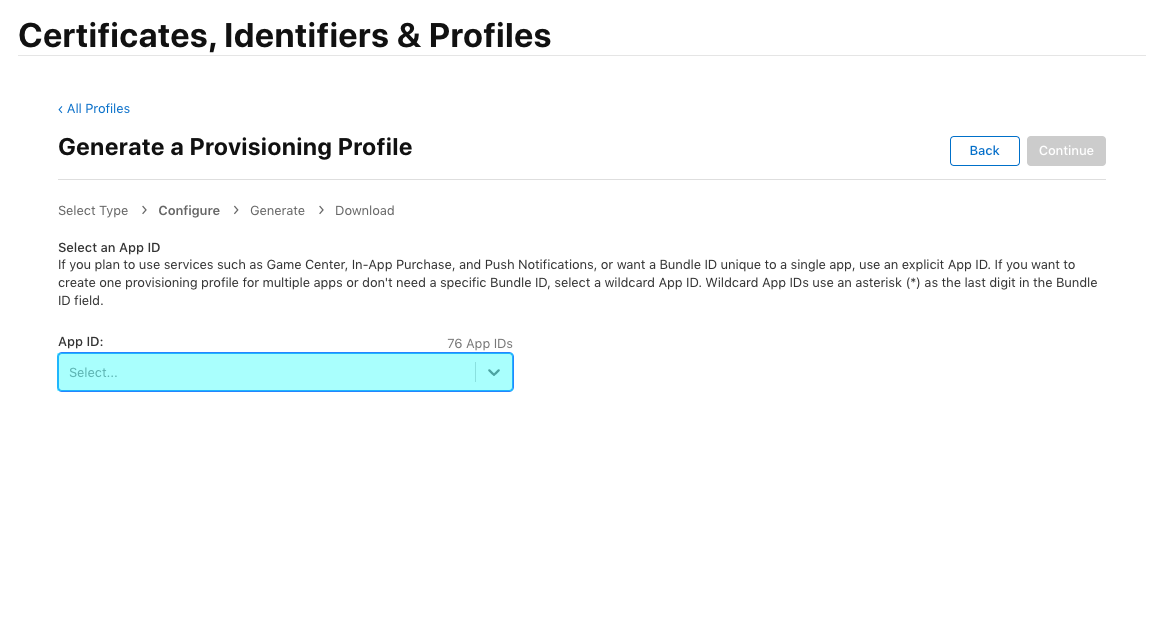The width and height of the screenshot is (1154, 627).
Task: Click chevron between Select Type and Configure
Action: pos(144,210)
